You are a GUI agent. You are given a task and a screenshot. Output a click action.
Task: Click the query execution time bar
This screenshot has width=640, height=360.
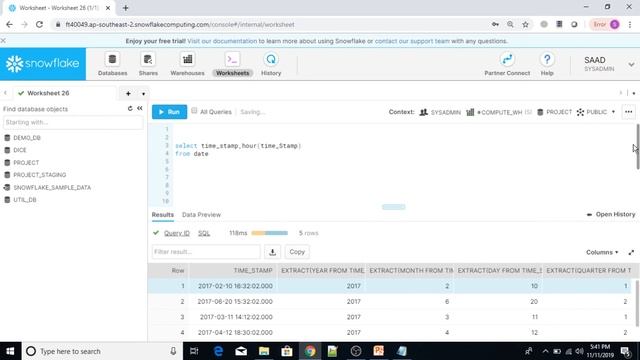(269, 233)
